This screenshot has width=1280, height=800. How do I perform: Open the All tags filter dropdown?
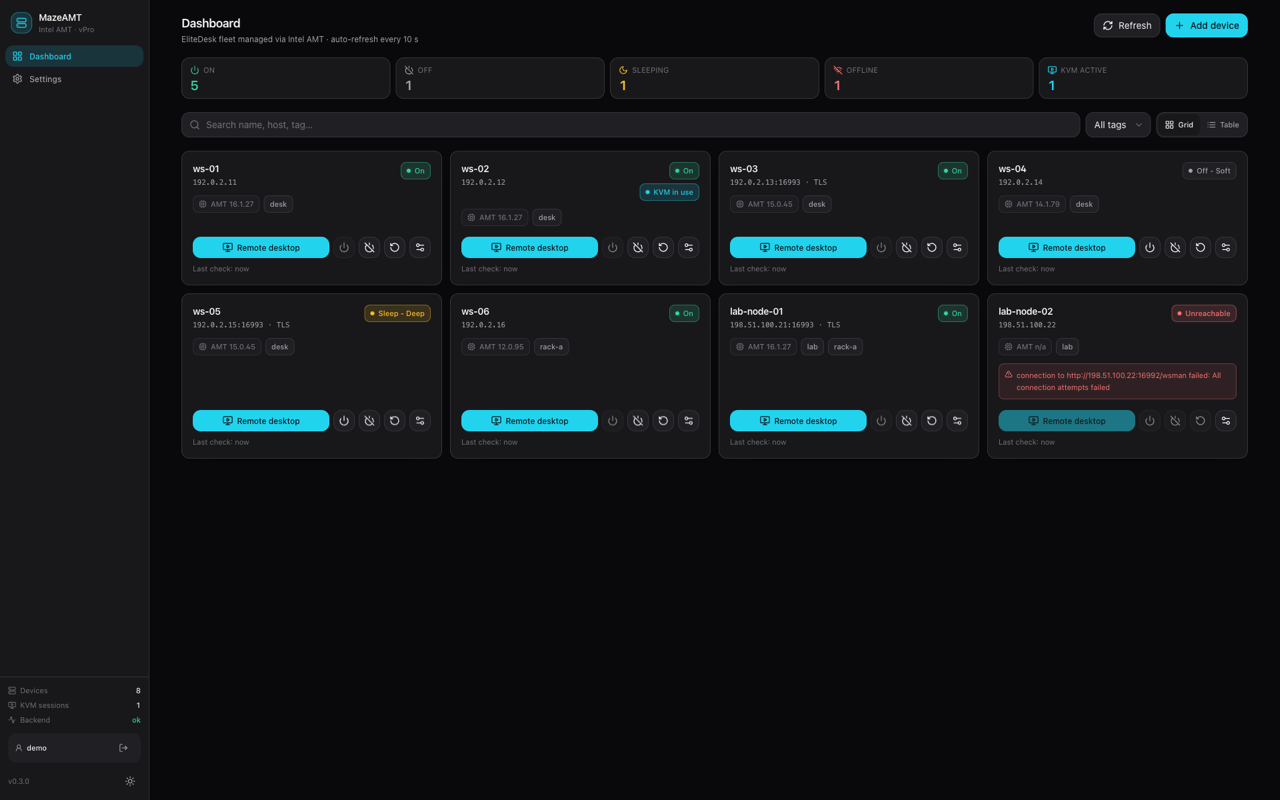pos(1118,125)
